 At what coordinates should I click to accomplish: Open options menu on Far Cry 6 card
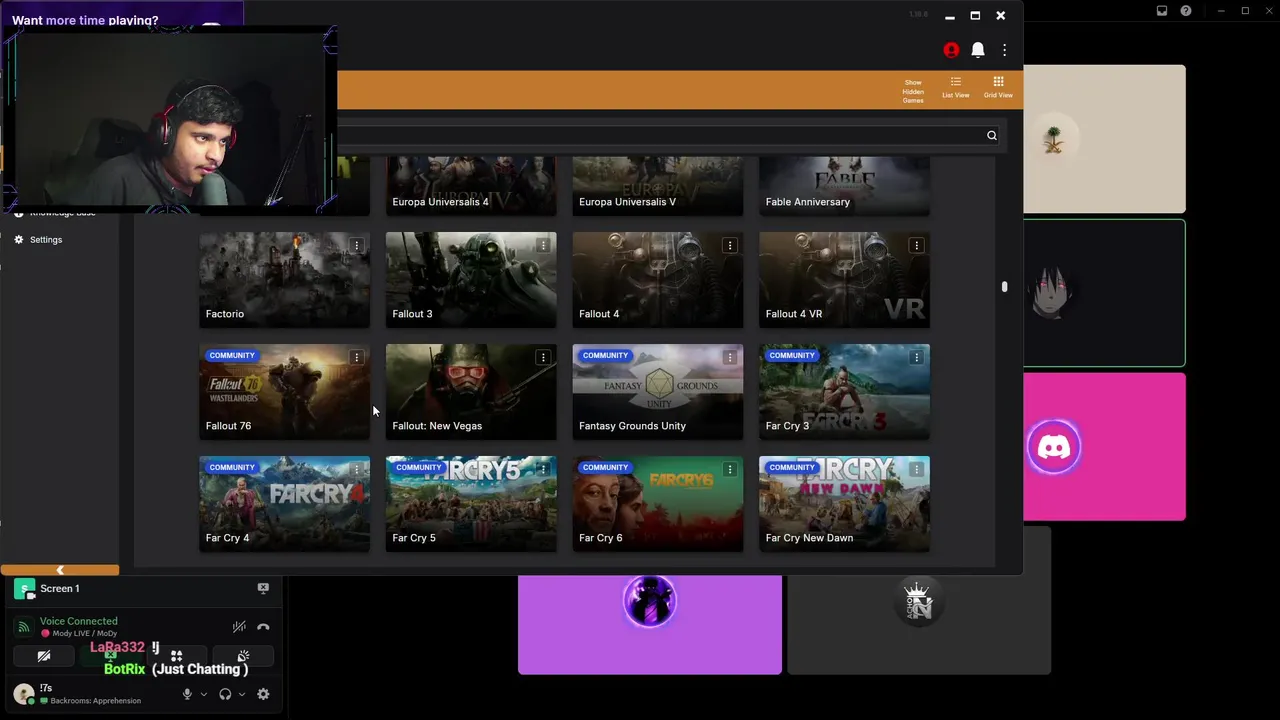730,469
